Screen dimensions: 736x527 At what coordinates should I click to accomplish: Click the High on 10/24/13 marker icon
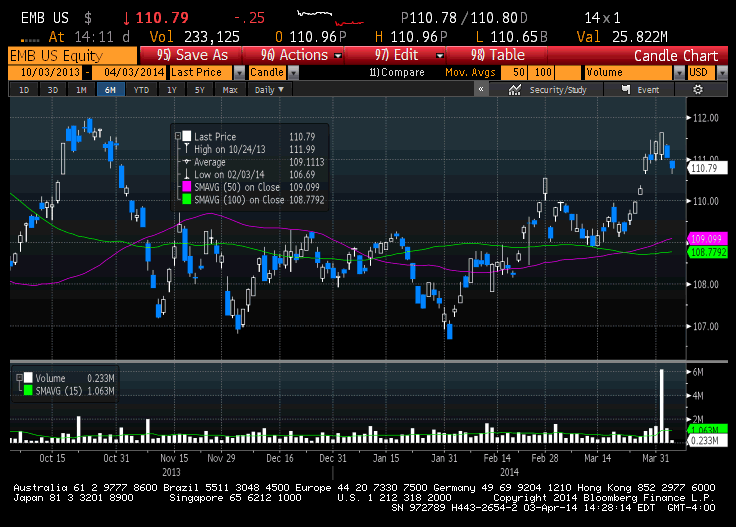click(x=186, y=149)
